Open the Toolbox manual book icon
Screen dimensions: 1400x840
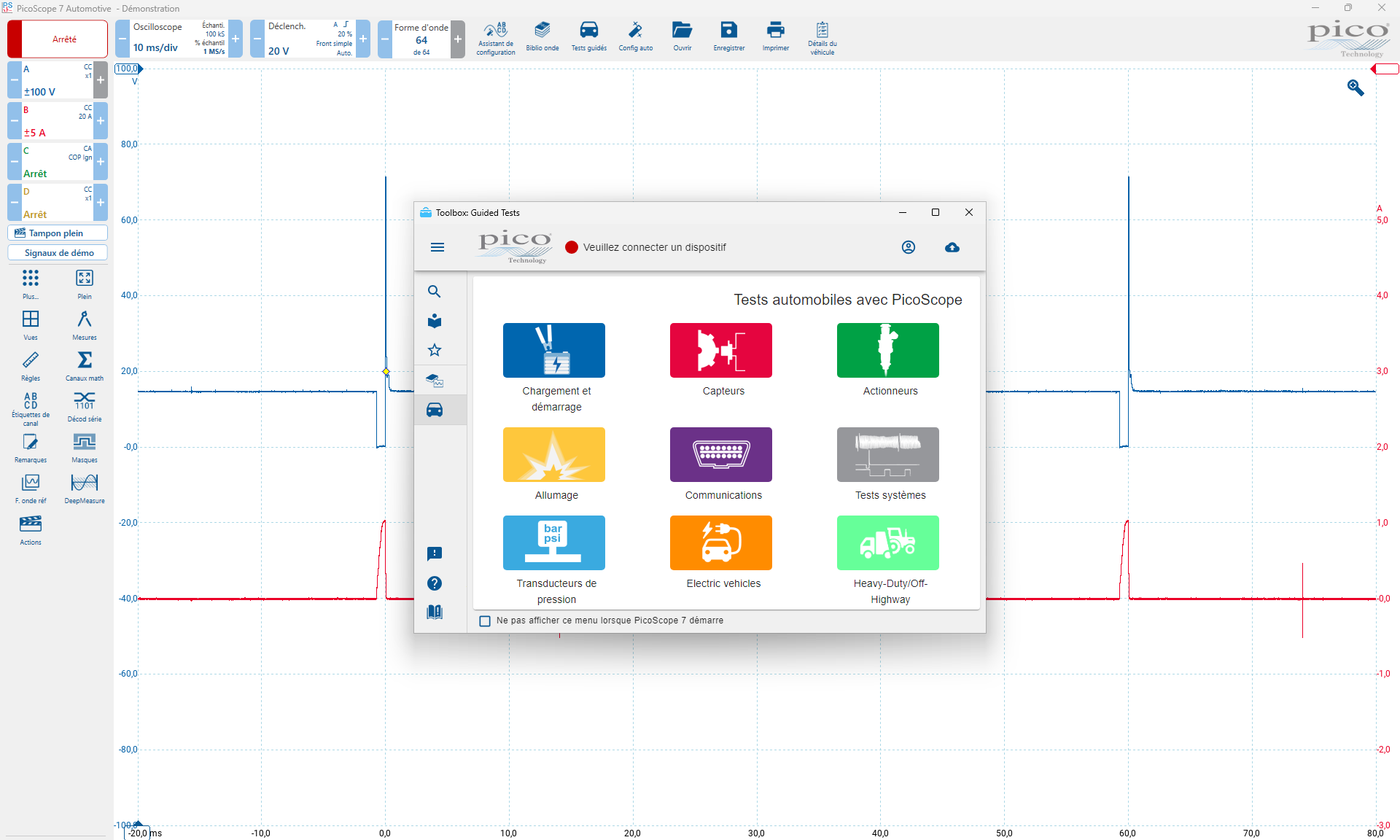(435, 612)
